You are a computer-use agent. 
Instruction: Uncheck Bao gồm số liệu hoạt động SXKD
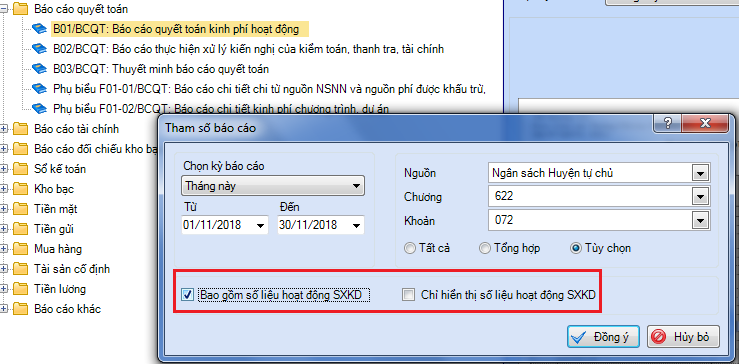[x=188, y=295]
